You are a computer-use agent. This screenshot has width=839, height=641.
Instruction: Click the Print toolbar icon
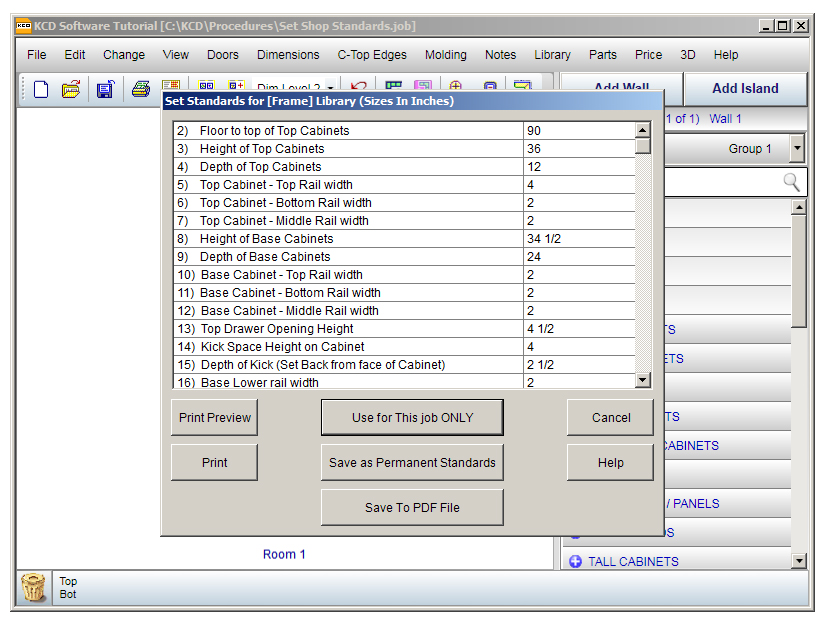pos(141,89)
